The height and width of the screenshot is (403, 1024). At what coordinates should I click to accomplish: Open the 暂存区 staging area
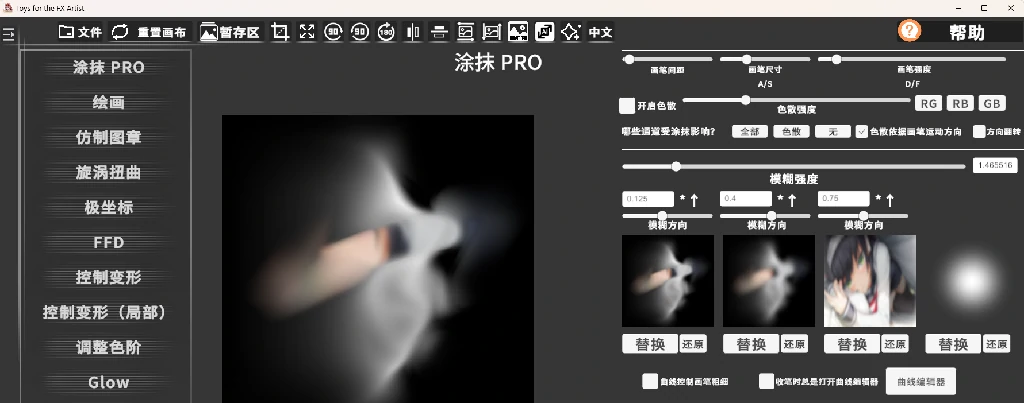(230, 32)
